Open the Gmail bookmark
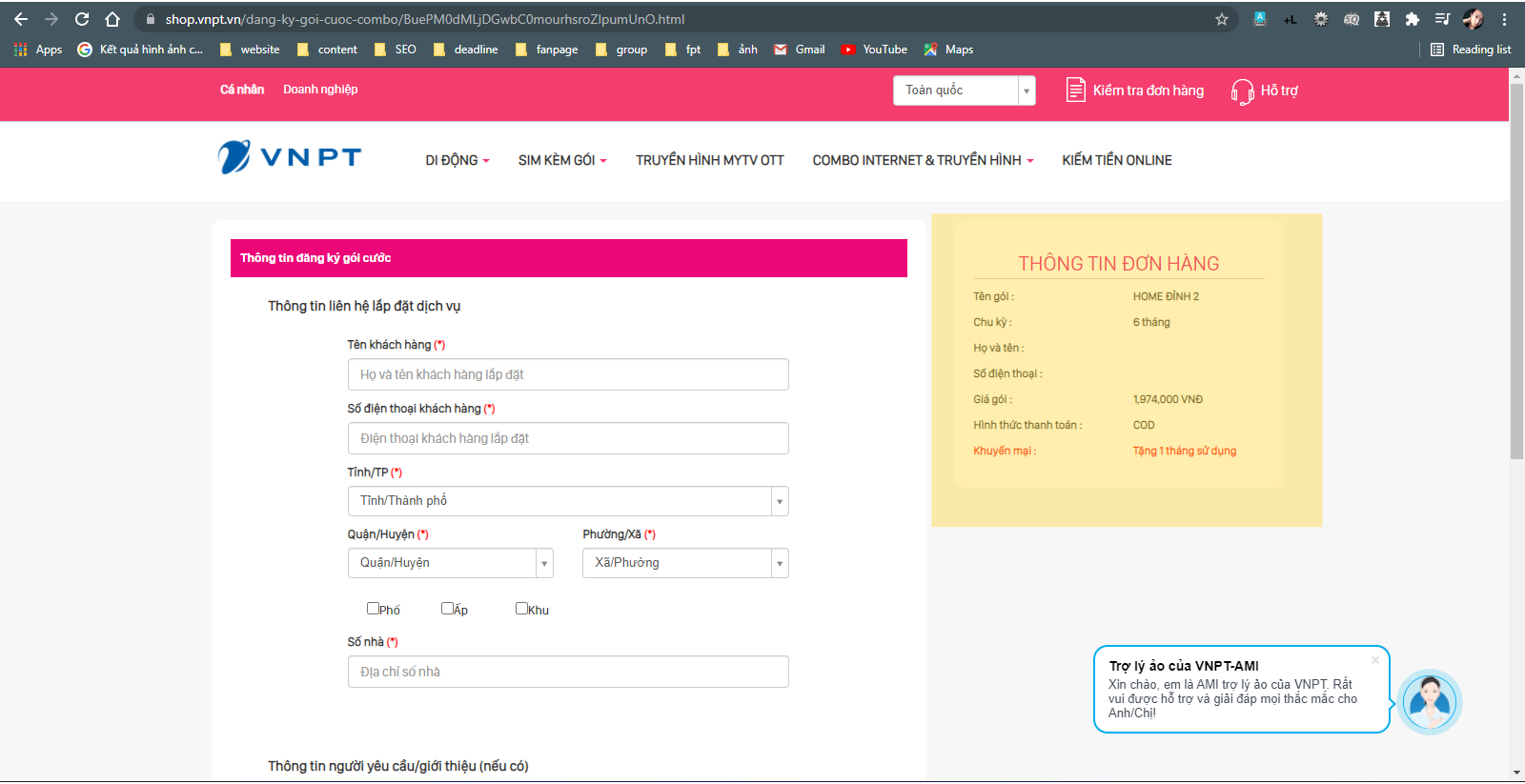Viewport: 1525px width, 784px height. 800,50
